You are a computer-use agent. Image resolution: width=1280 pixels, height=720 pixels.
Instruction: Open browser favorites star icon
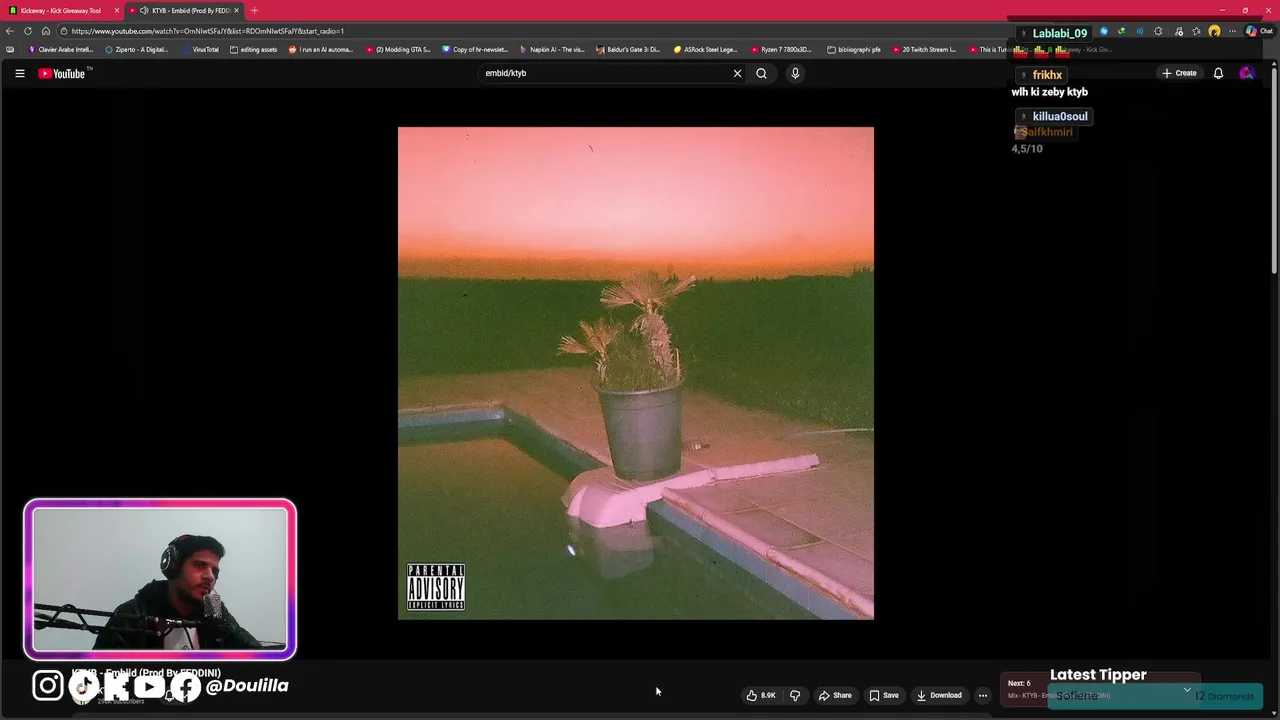[1196, 31]
